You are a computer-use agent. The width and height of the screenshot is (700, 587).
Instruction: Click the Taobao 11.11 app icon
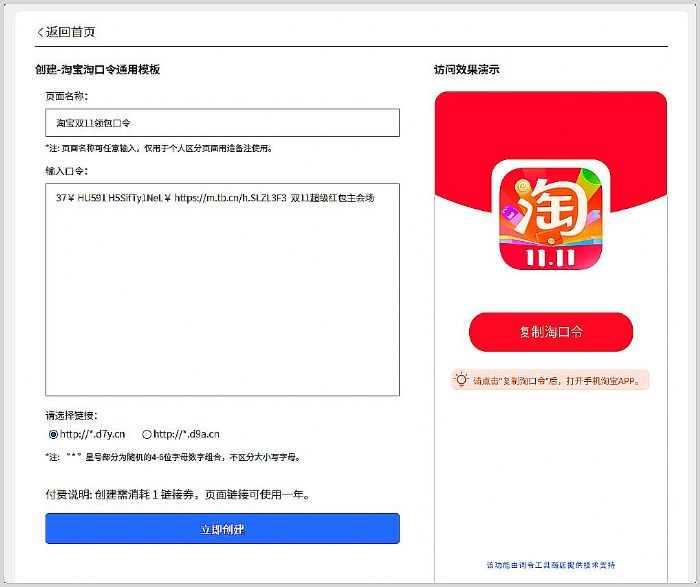[x=550, y=219]
